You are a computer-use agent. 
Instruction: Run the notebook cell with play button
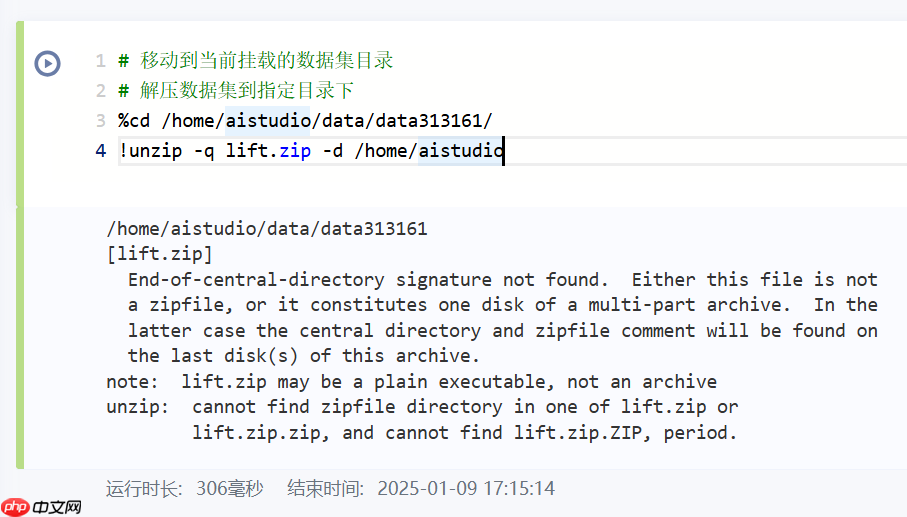coord(47,63)
